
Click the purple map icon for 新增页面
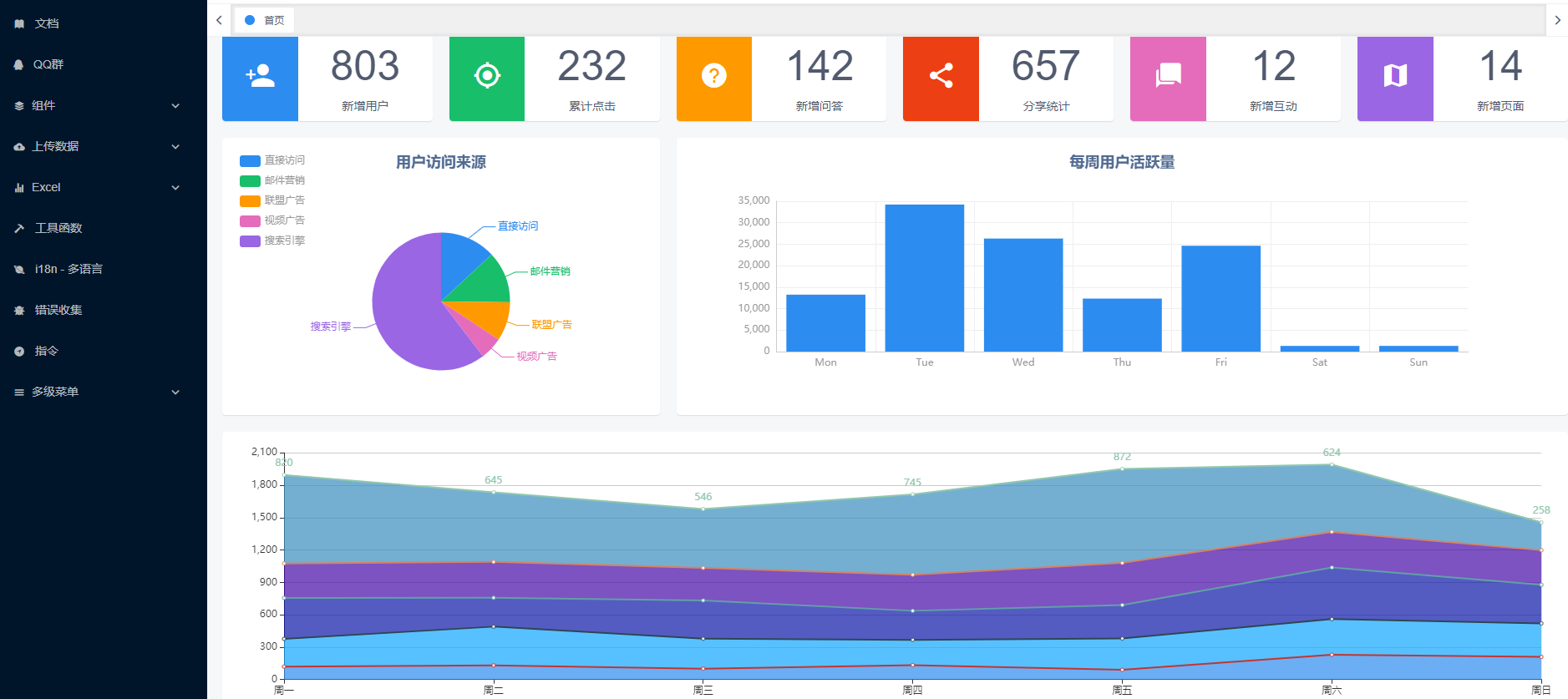pyautogui.click(x=1395, y=77)
